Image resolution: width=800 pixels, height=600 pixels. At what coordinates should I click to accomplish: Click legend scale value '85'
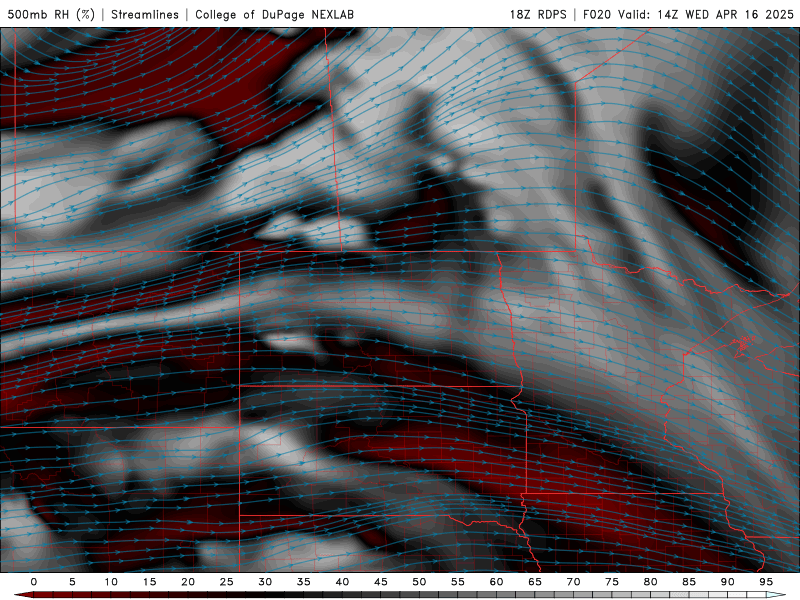point(689,582)
